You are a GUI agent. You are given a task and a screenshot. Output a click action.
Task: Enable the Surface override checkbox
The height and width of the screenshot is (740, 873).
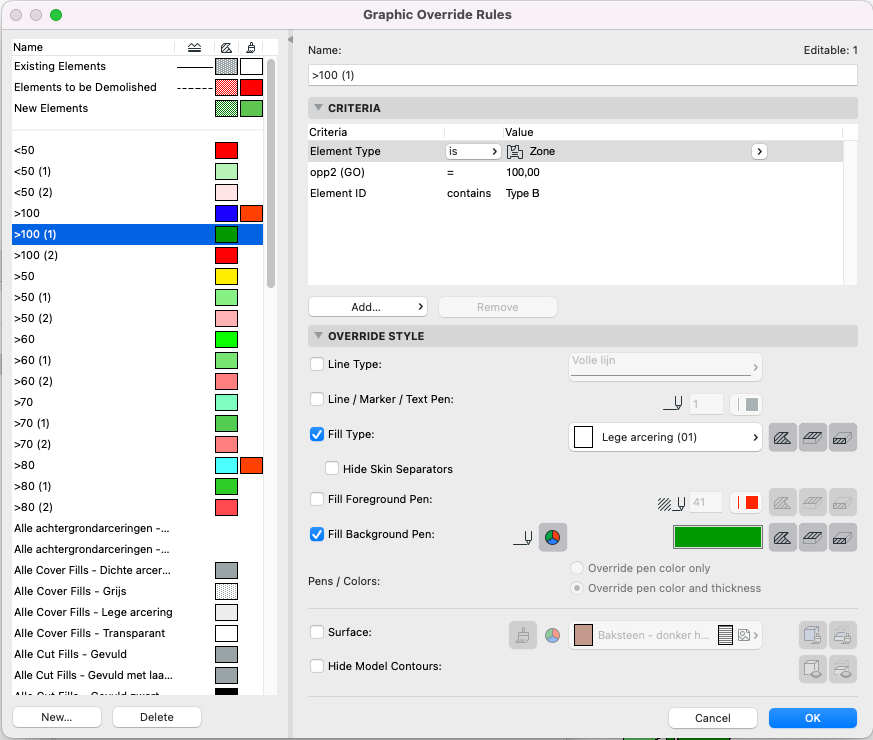point(317,632)
